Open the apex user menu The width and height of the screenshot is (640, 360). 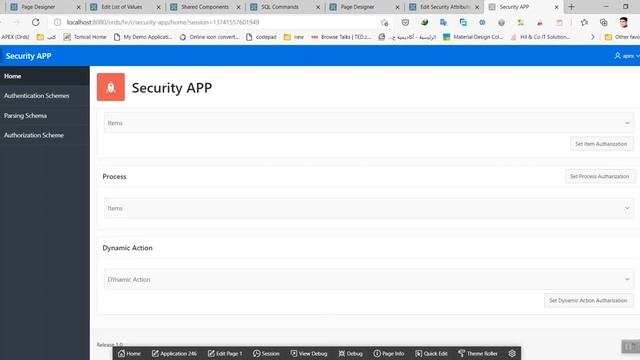point(627,56)
